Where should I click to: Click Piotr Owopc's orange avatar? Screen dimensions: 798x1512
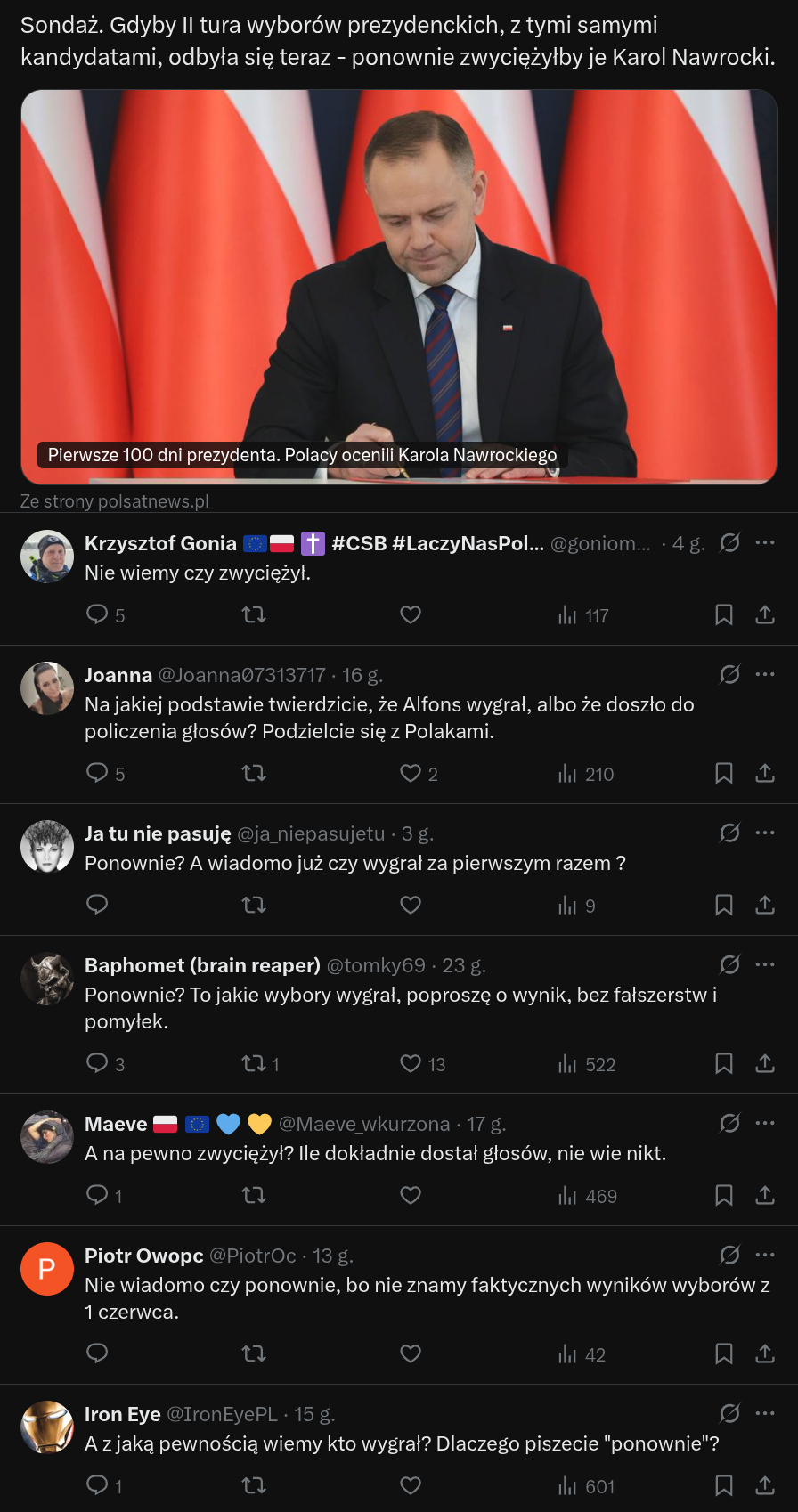tap(47, 1269)
